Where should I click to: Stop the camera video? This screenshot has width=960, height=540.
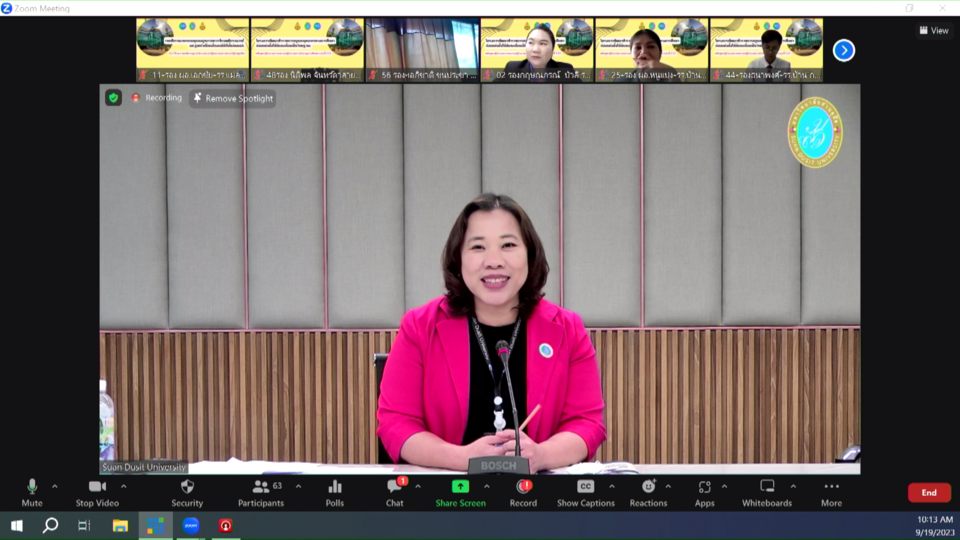97,492
